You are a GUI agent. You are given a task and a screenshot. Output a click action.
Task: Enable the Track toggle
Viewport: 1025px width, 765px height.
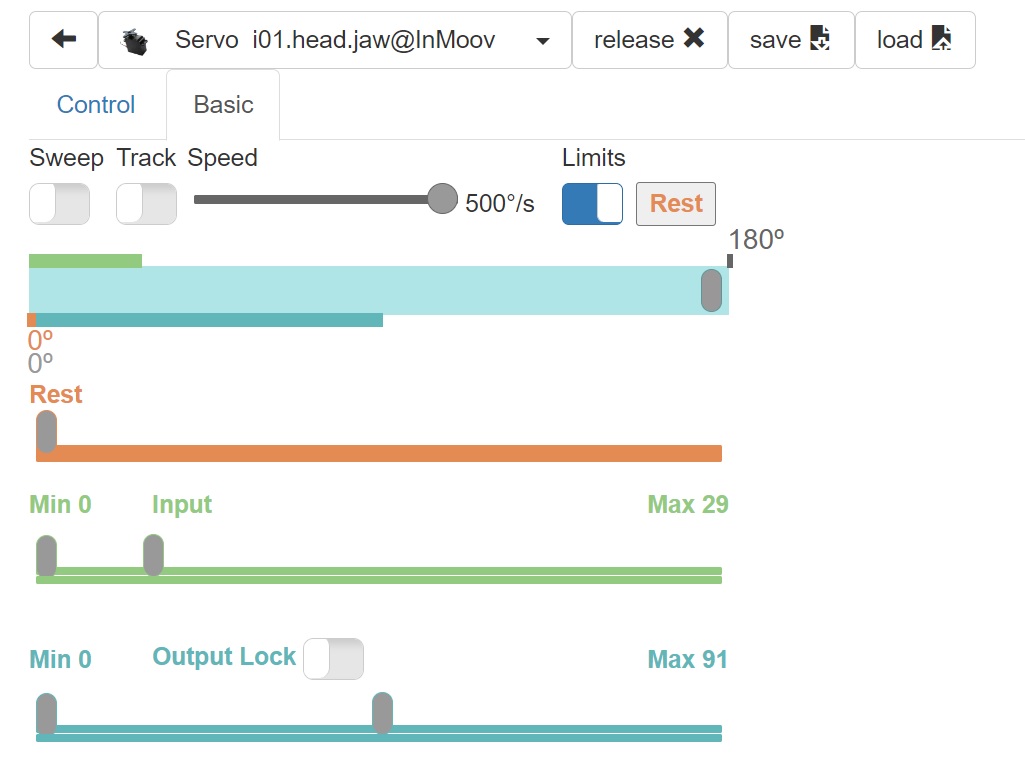(x=146, y=203)
